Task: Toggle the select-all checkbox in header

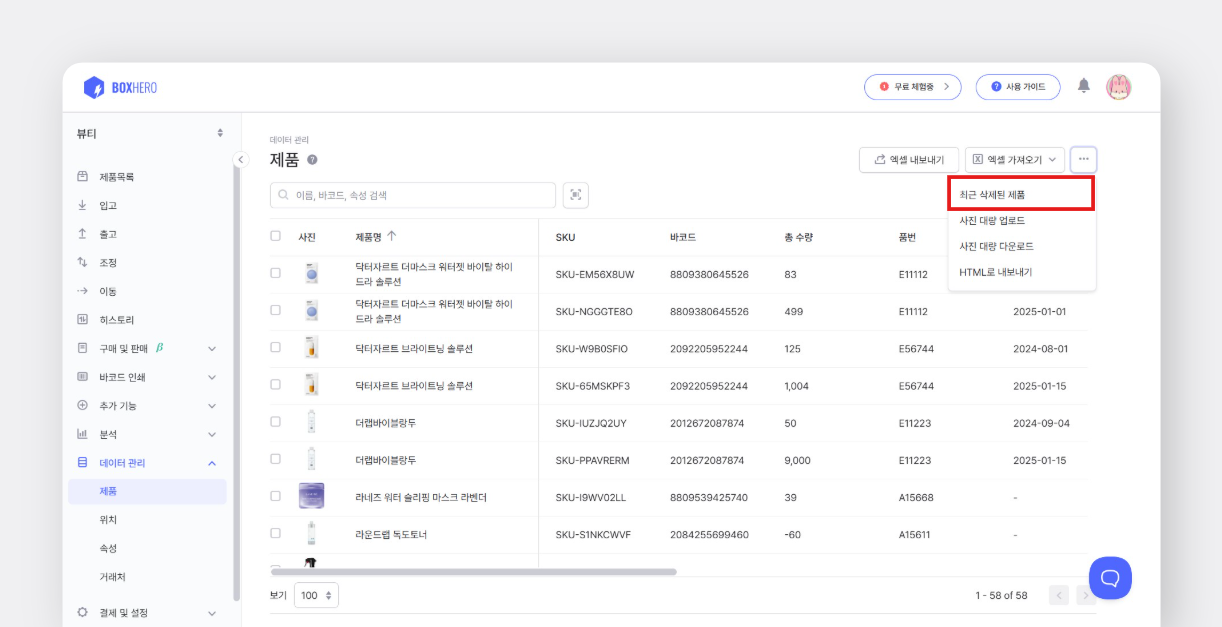Action: [275, 236]
